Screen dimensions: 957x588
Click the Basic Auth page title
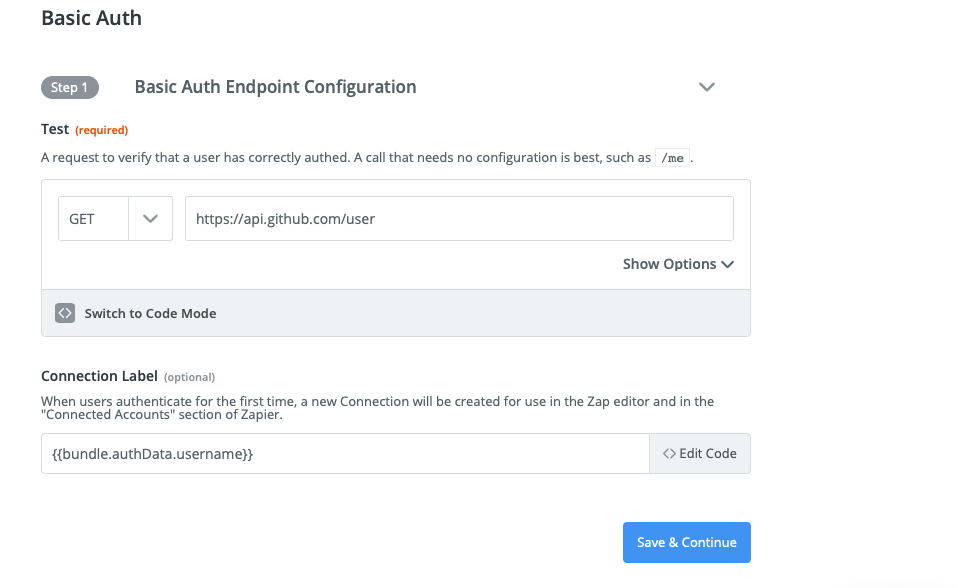(x=91, y=17)
